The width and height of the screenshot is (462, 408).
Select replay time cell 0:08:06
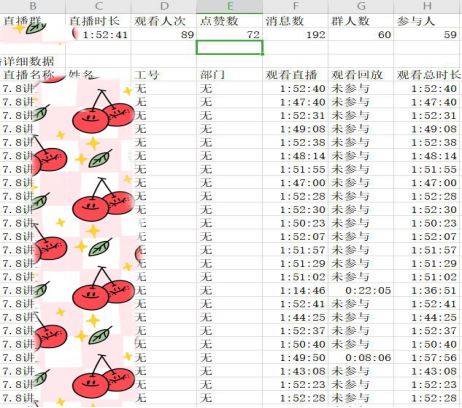coord(361,358)
